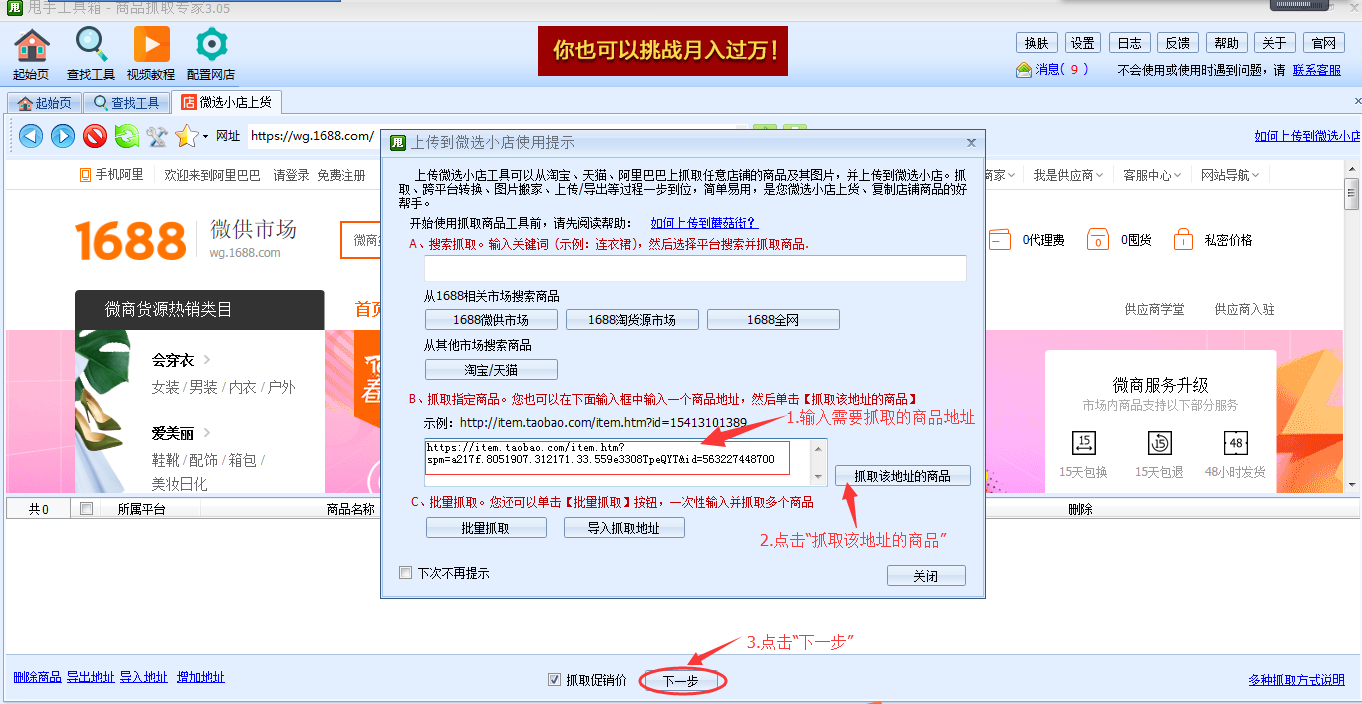Click the 15天包退 badge icon
1362x704 pixels.
pos(1160,443)
